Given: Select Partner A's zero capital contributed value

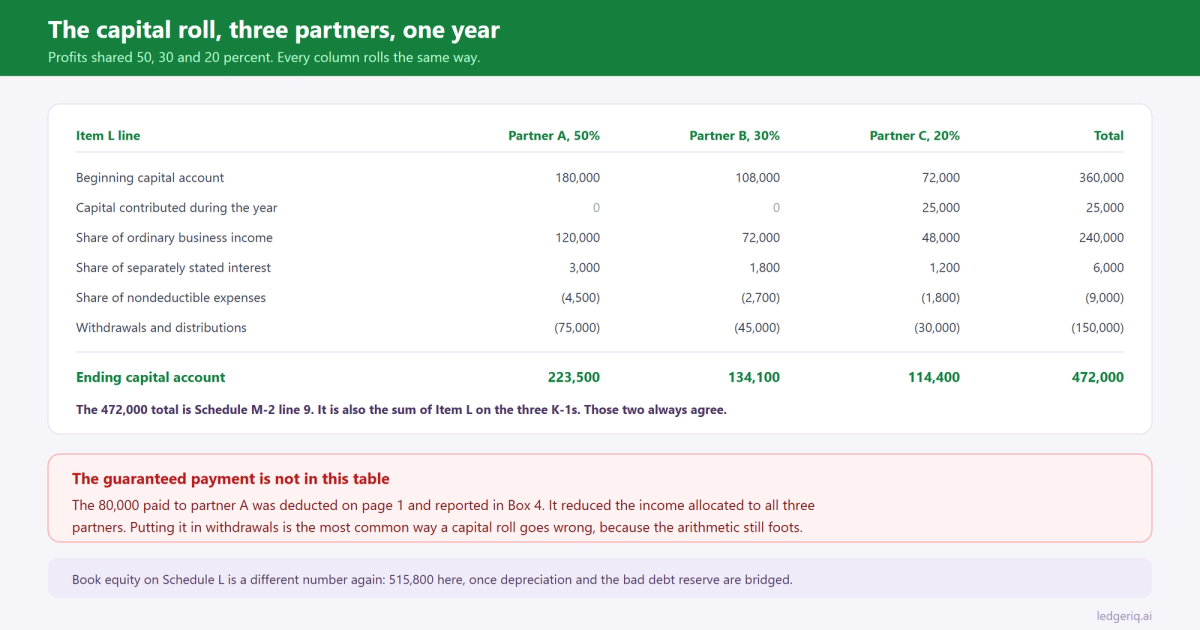Looking at the screenshot, I should [596, 208].
